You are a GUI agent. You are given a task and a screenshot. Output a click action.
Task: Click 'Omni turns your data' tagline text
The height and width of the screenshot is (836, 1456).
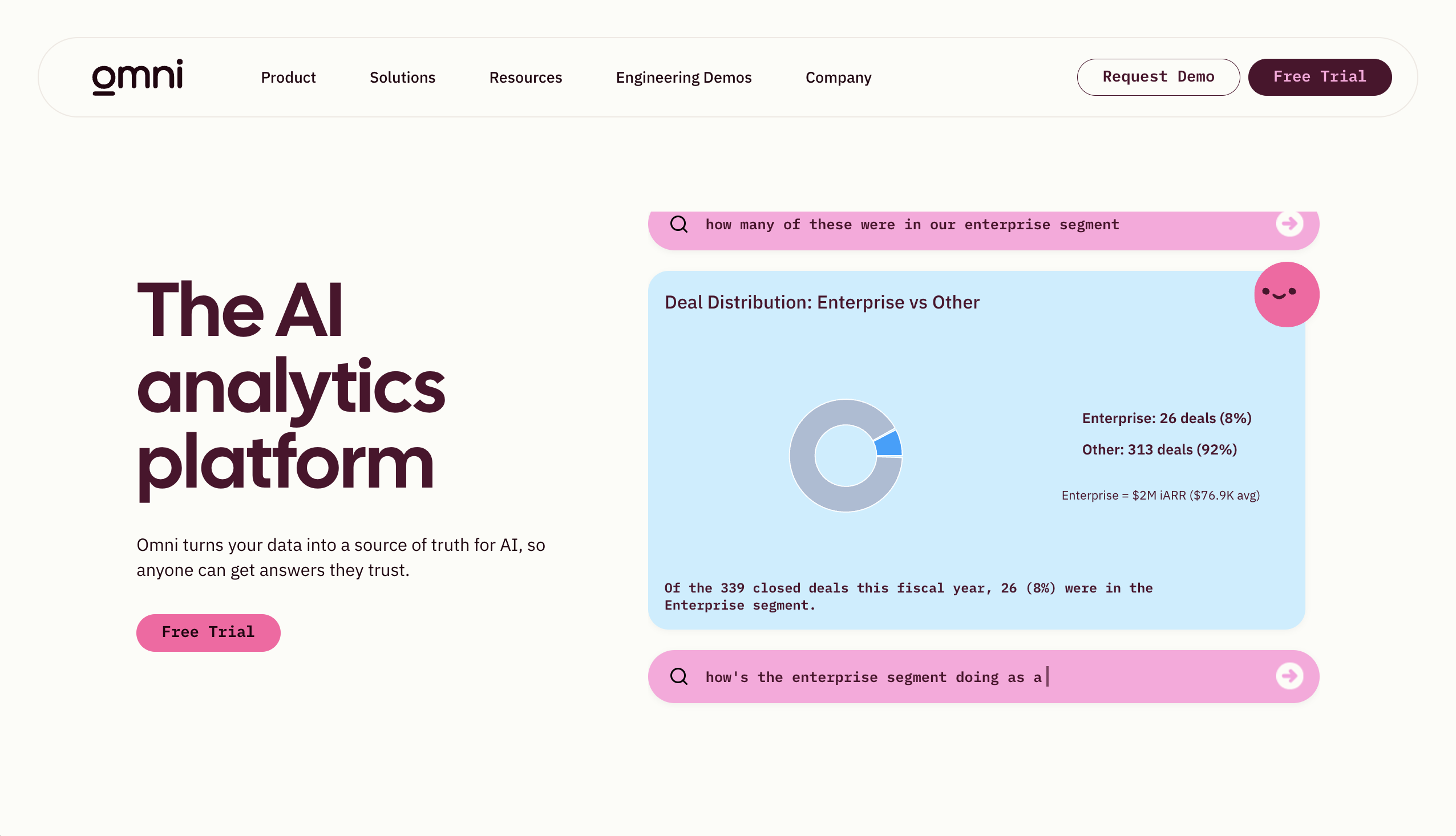pos(341,557)
